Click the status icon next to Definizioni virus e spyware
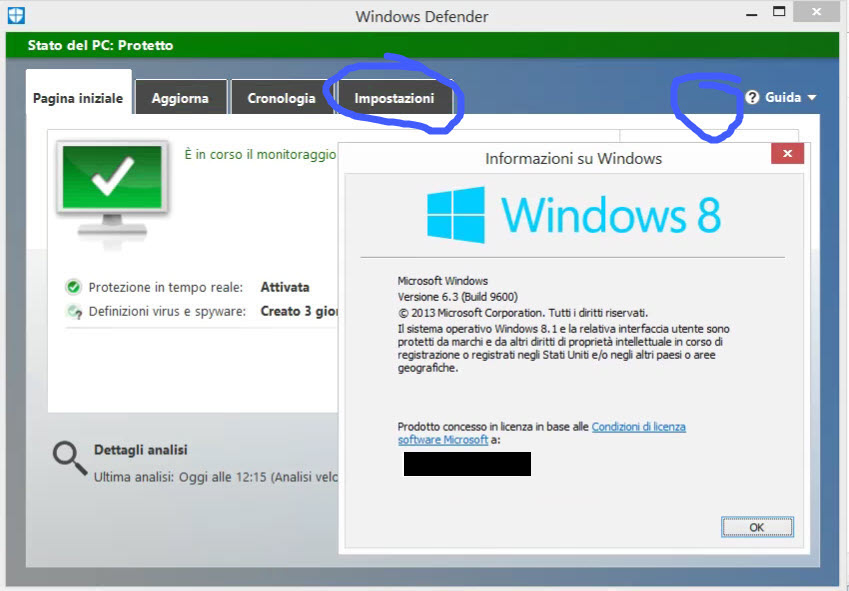Screen dimensions: 849x591 [x=74, y=312]
